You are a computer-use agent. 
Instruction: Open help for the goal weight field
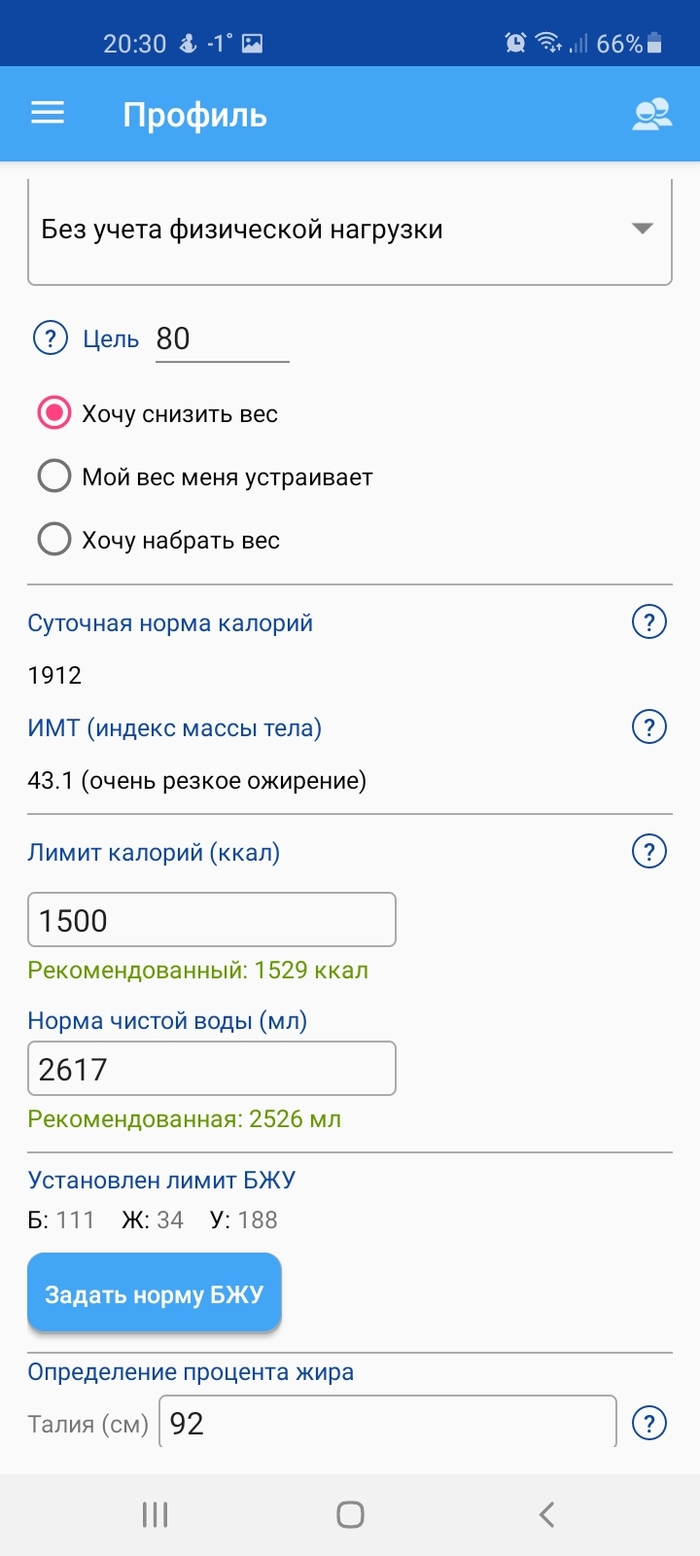tap(50, 339)
